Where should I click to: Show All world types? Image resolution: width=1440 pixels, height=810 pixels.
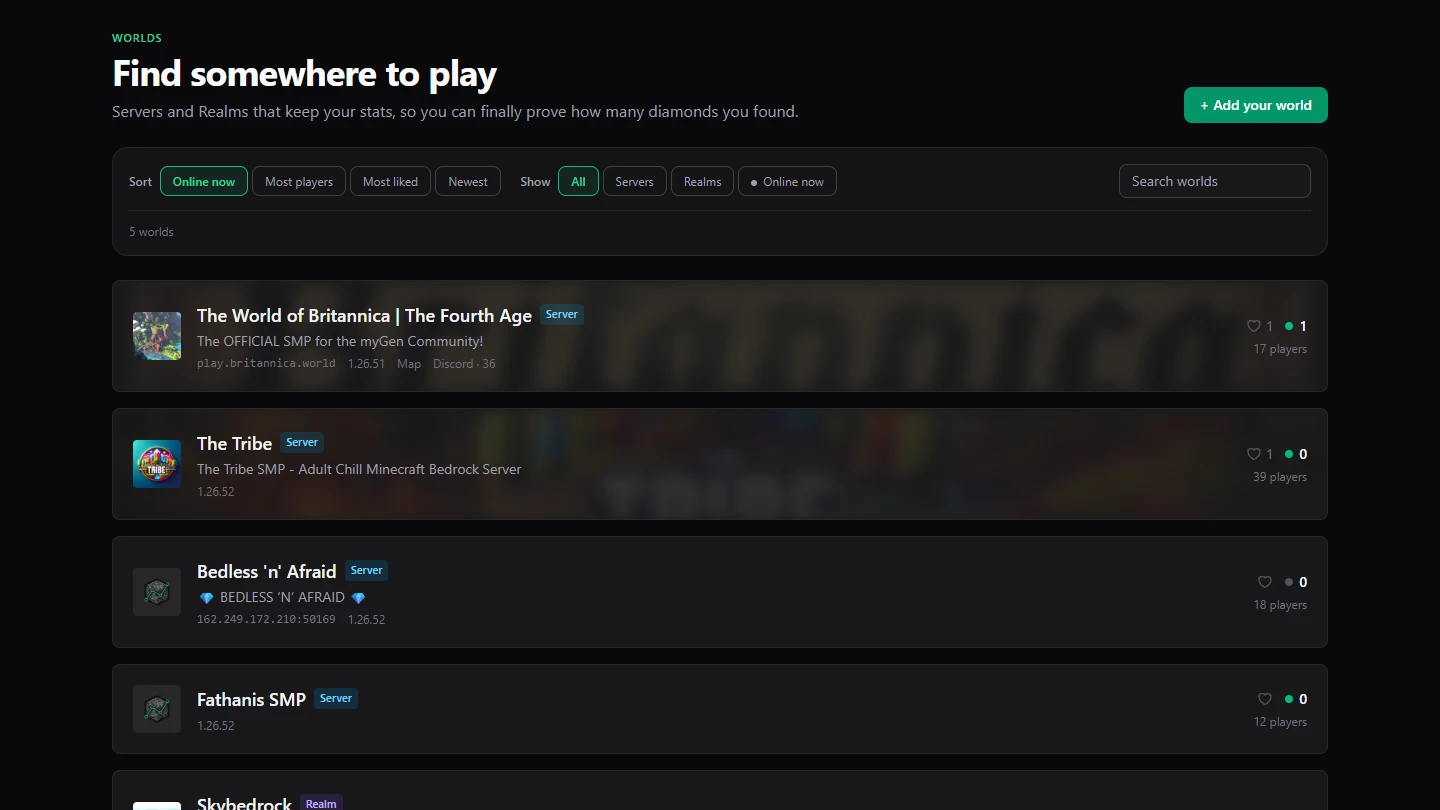578,181
